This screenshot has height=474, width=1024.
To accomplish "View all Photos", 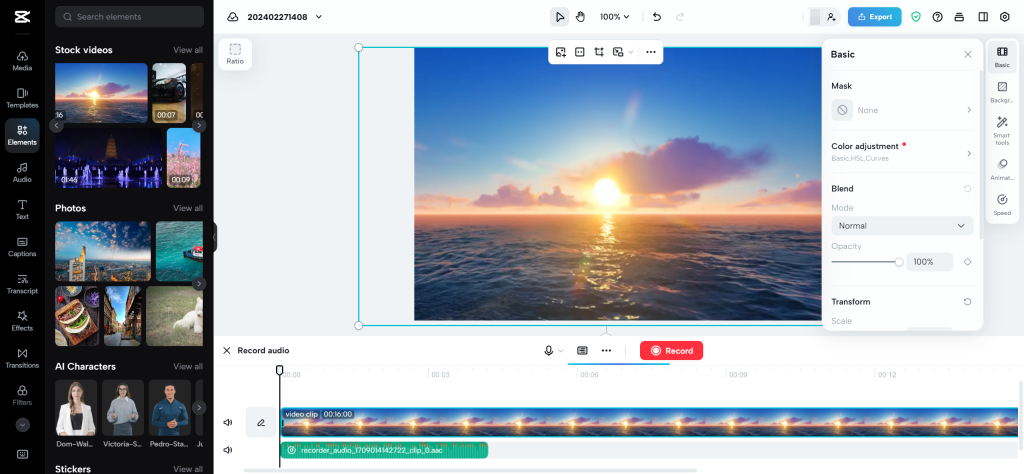I will pos(187,208).
